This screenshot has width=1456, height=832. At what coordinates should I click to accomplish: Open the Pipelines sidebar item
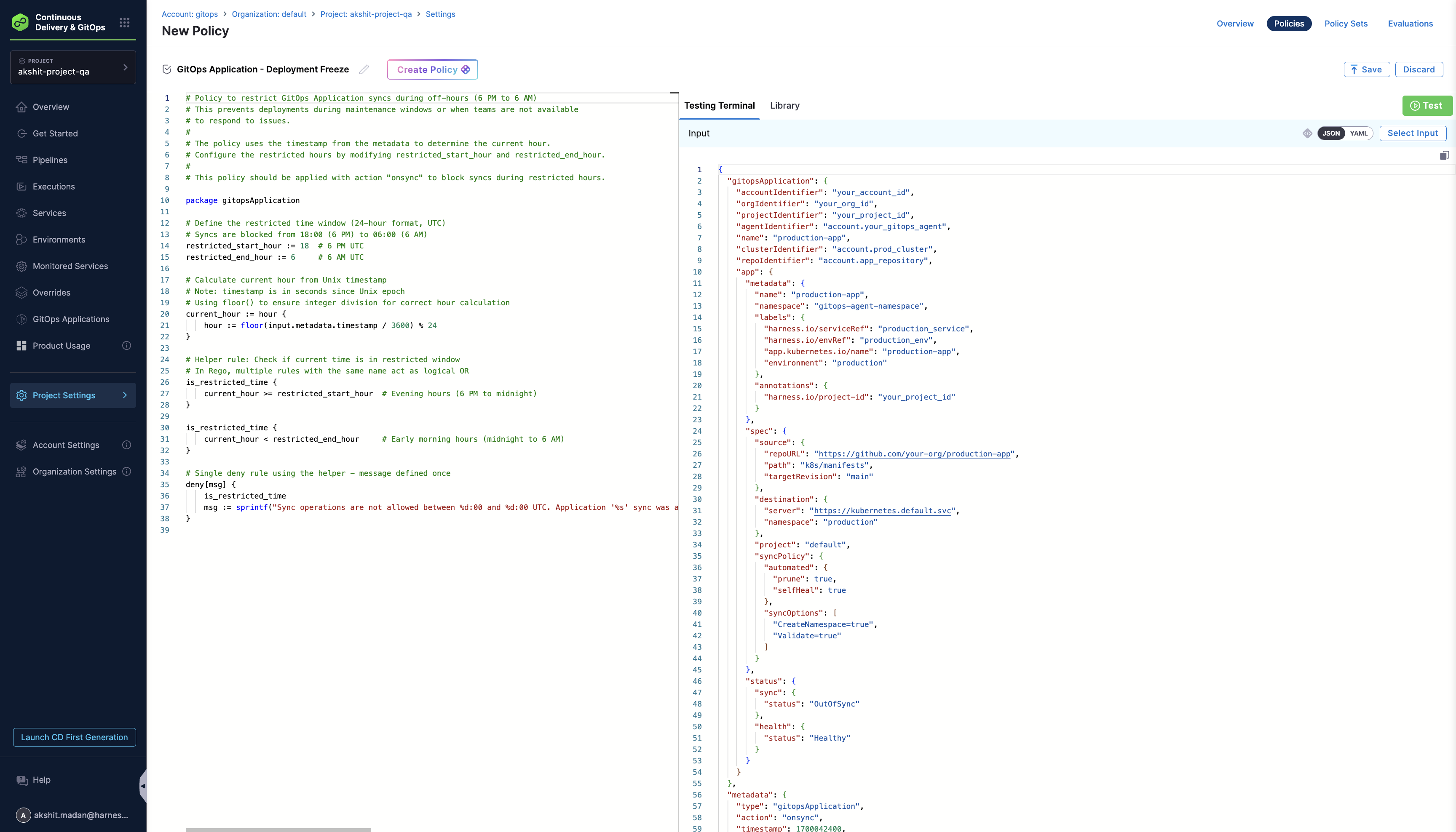pos(50,160)
